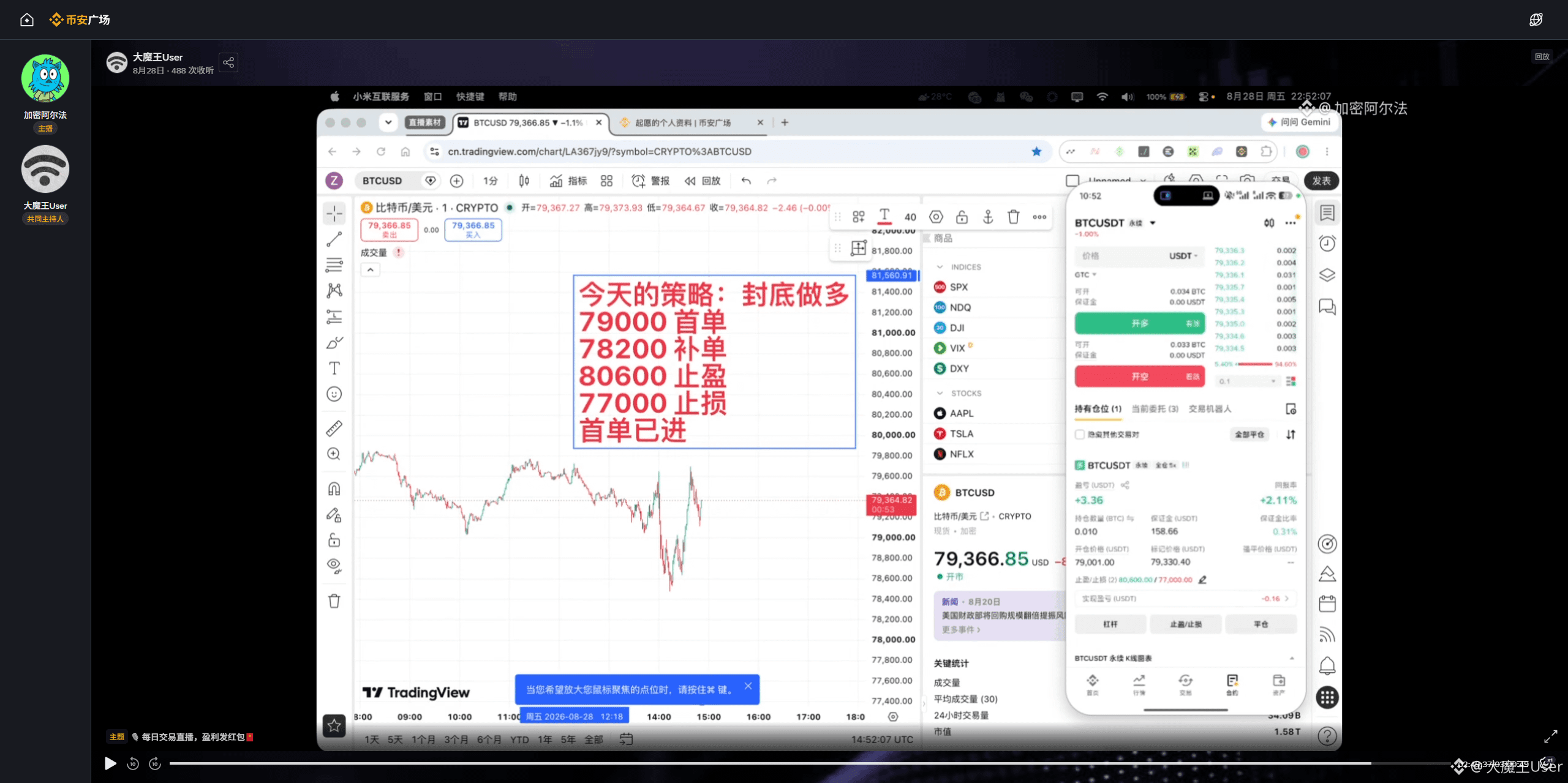Open the BTCUSDT pair dropdown arrow

[1153, 223]
